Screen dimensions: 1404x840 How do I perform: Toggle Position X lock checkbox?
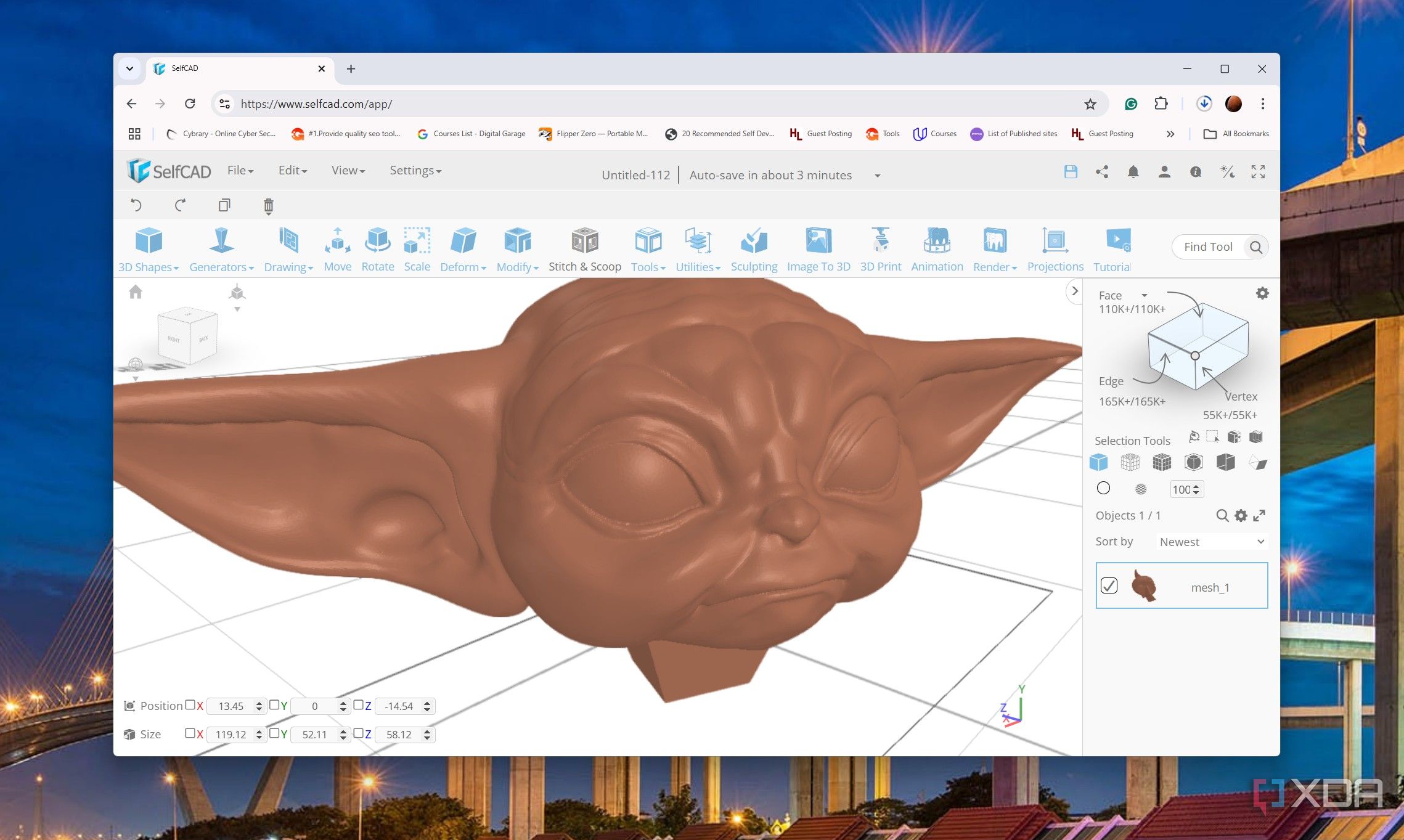click(190, 705)
